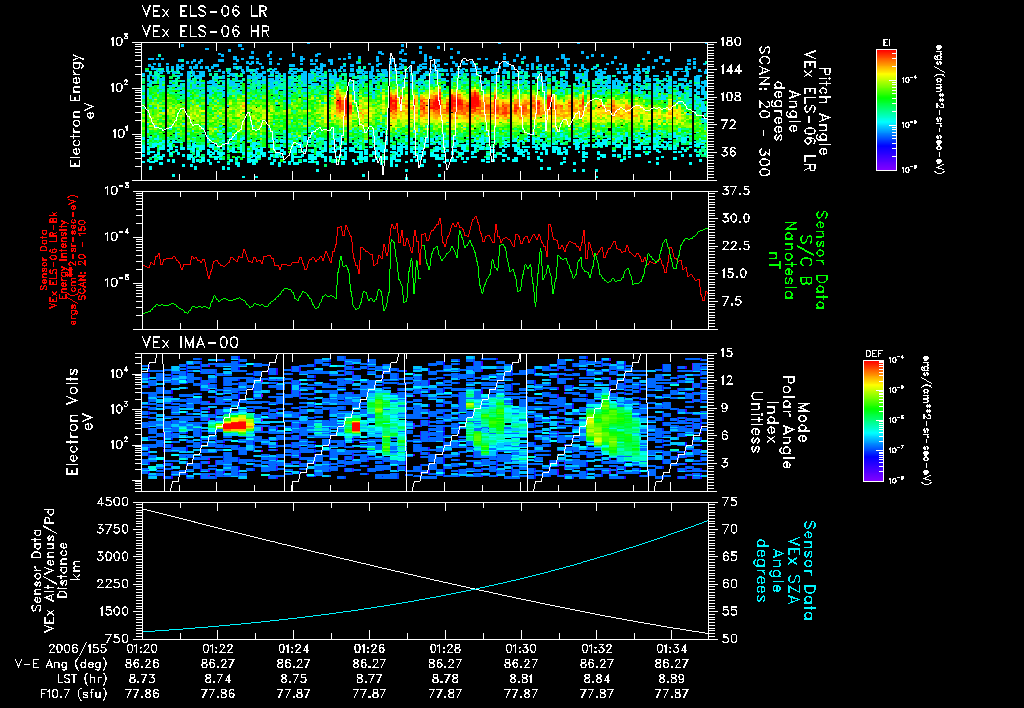
Task: Click the DEF color scale bar
Action: pyautogui.click(x=874, y=421)
